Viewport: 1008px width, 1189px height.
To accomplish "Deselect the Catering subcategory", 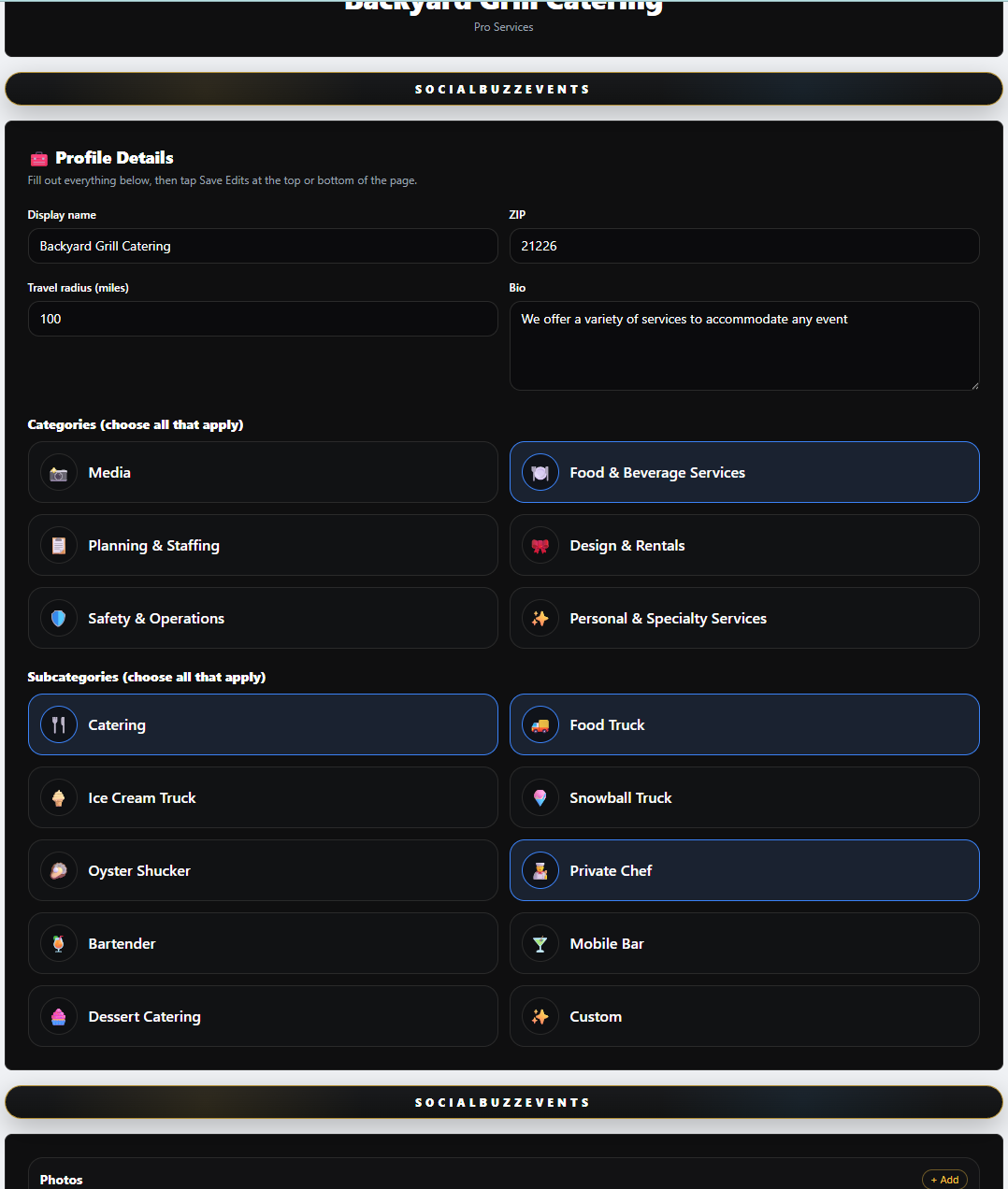I will [263, 724].
